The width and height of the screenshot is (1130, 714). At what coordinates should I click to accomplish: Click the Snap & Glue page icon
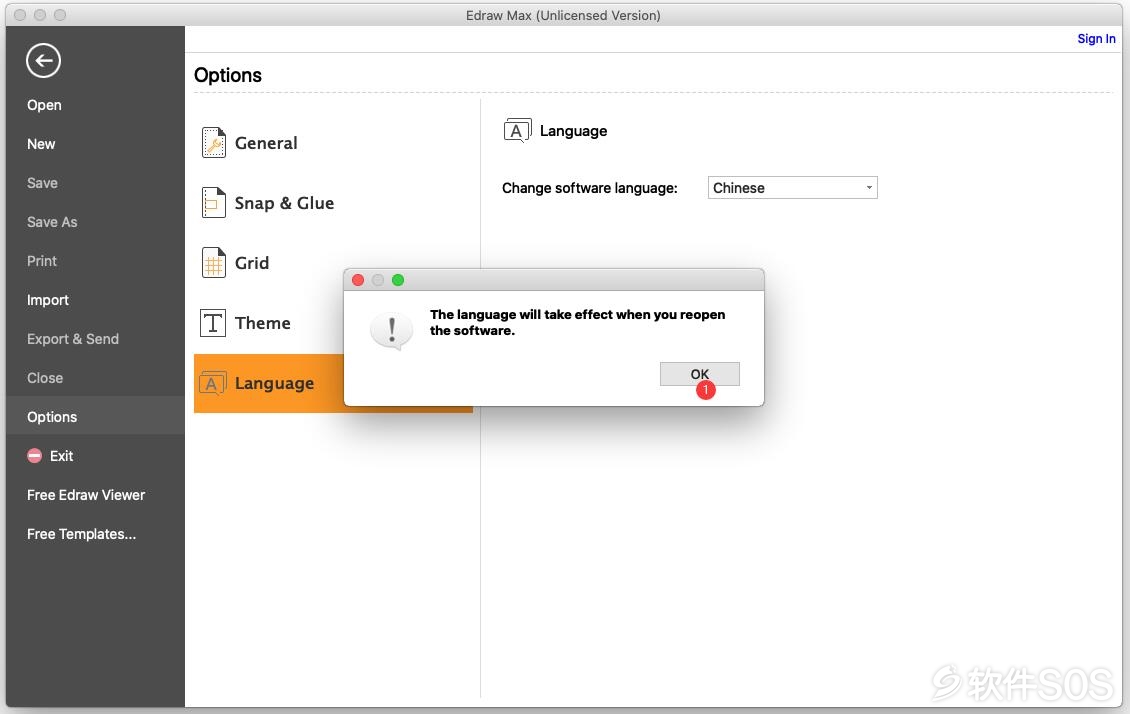point(213,202)
